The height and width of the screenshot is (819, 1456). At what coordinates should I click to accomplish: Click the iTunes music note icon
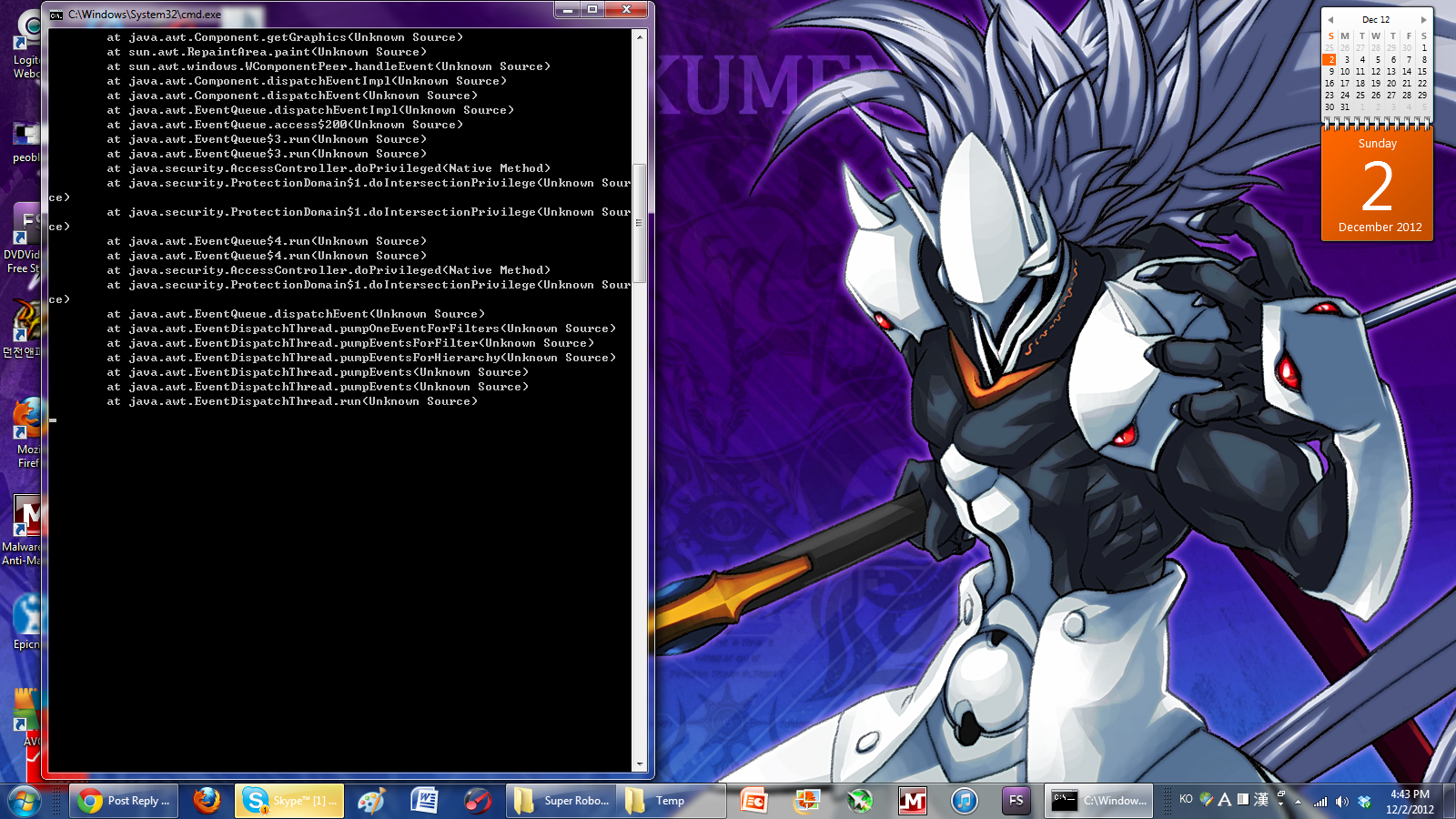click(x=964, y=801)
